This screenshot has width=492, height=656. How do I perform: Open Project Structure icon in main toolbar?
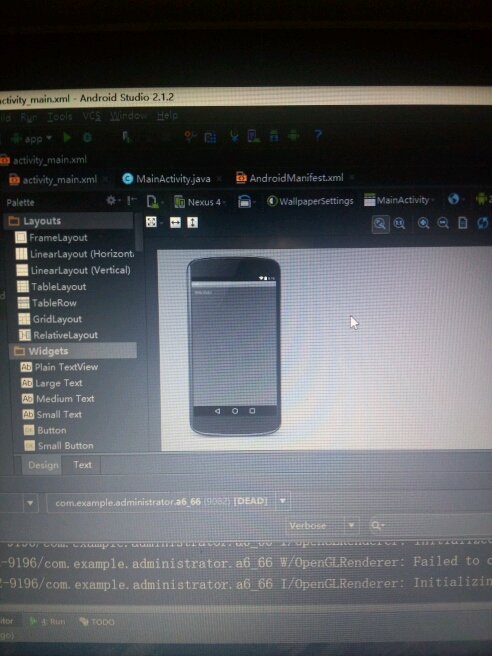(x=210, y=137)
